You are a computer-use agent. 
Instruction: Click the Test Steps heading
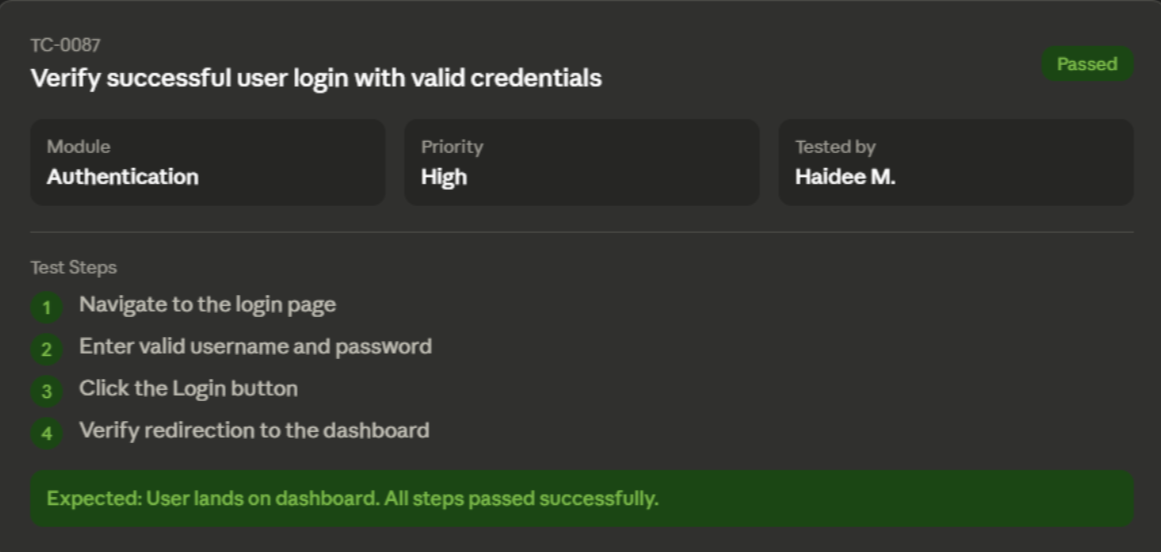(x=74, y=267)
